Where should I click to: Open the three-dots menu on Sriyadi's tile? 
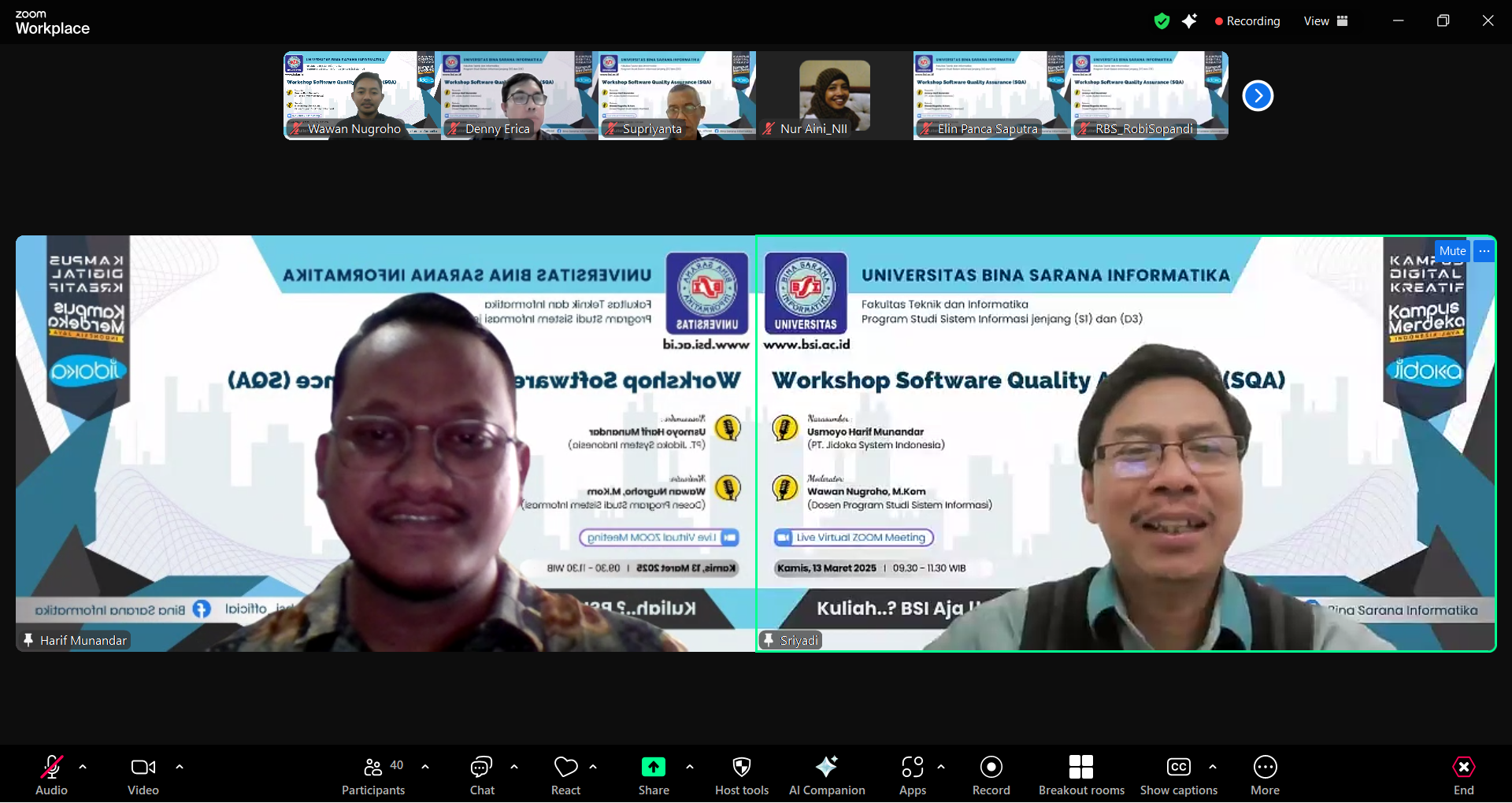tap(1484, 251)
